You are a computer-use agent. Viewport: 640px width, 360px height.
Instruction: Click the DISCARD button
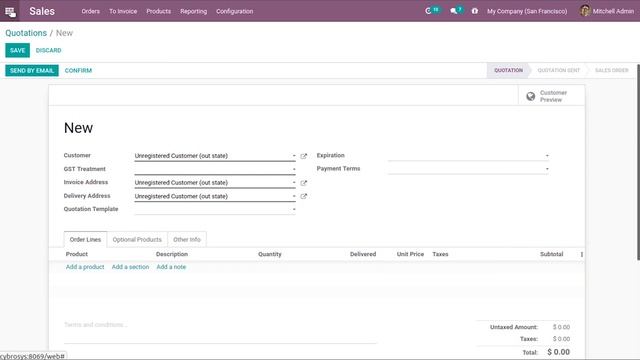49,50
